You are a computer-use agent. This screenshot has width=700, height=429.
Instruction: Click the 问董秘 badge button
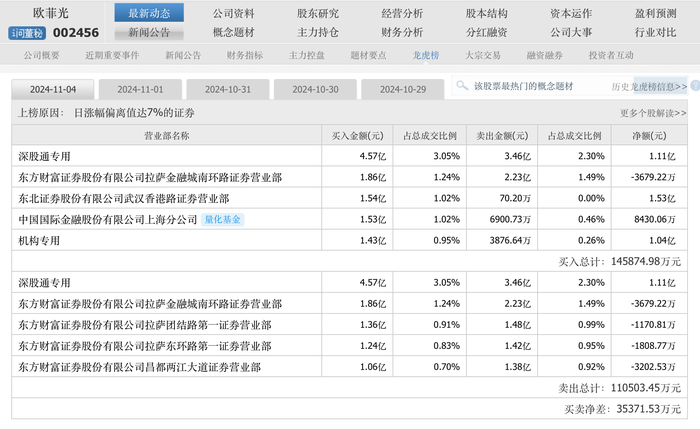point(27,33)
